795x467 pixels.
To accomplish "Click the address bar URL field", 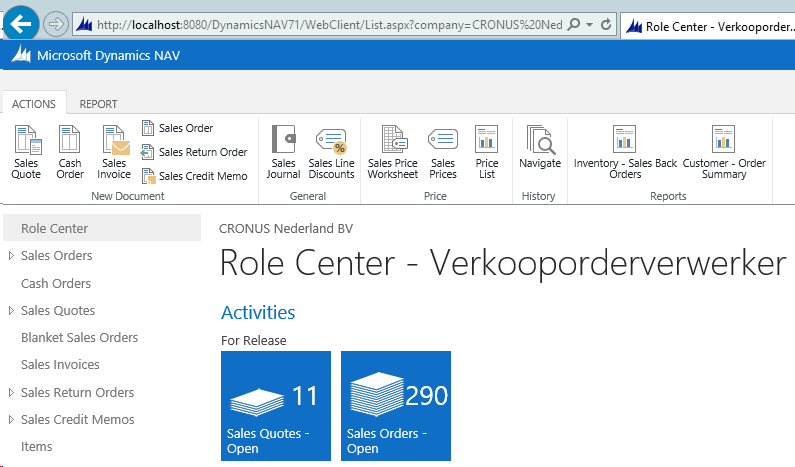I will click(x=330, y=24).
